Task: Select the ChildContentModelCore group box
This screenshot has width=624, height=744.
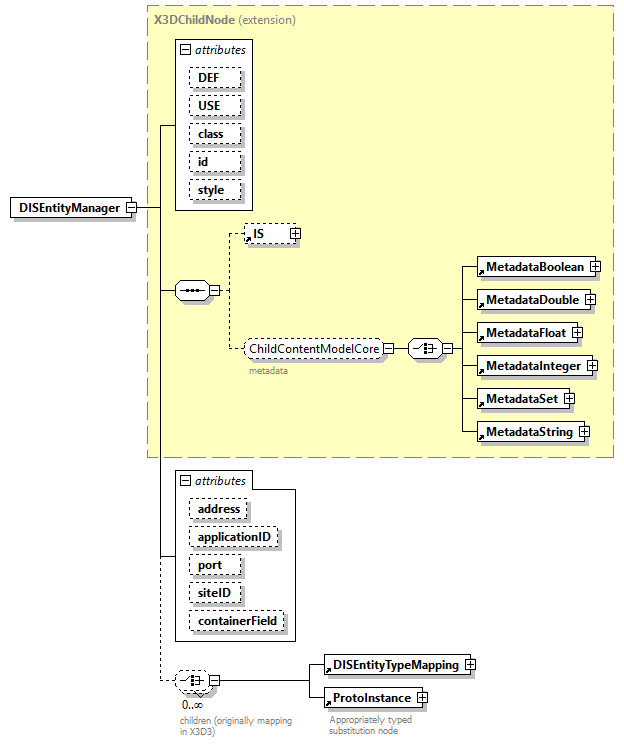Action: click(313, 349)
